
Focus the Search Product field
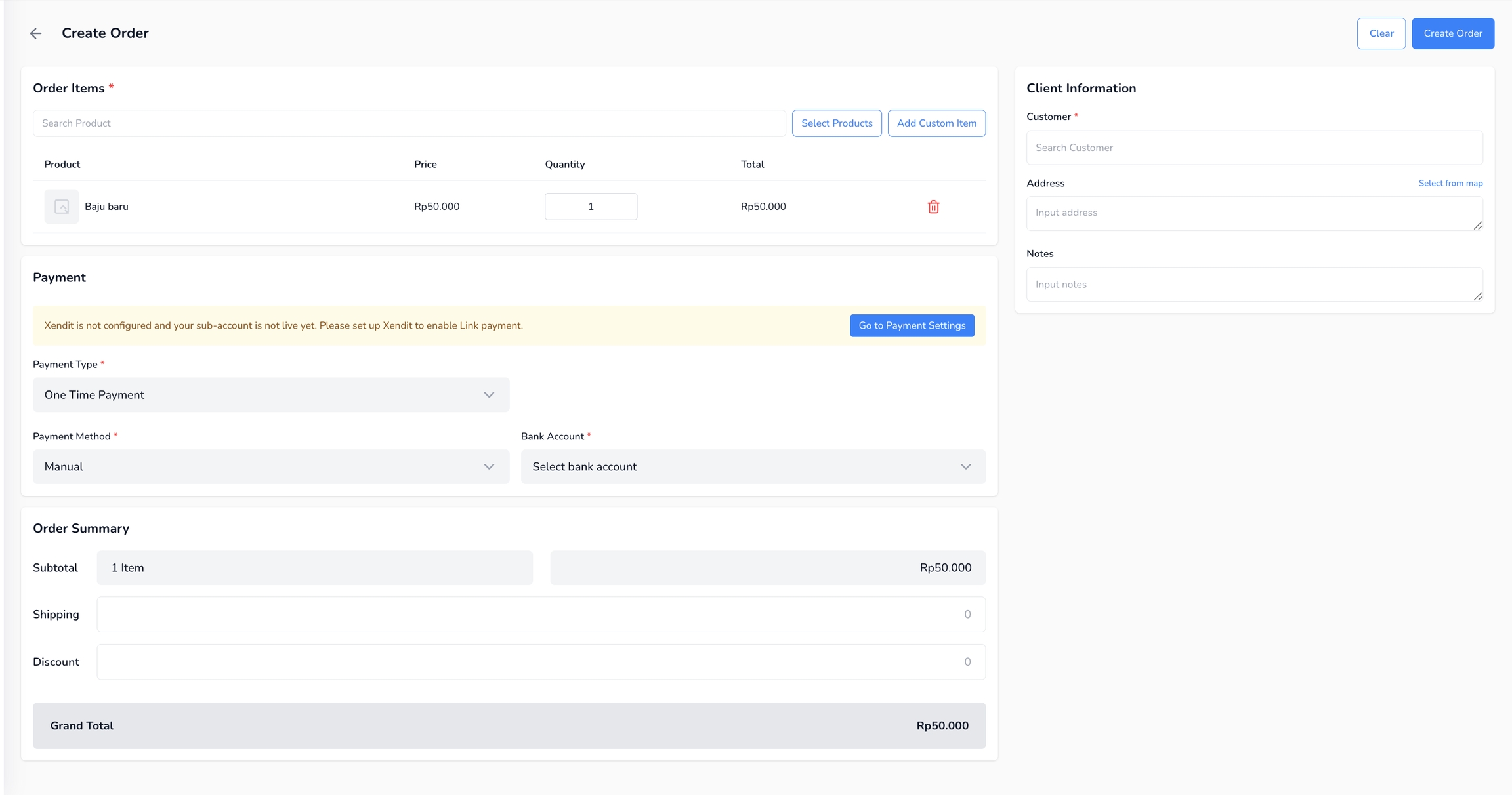tap(409, 123)
